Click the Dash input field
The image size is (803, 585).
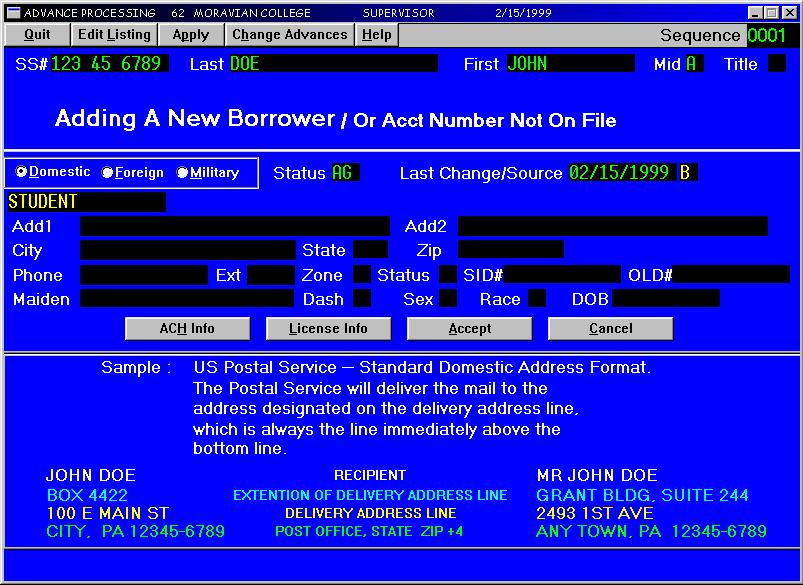[362, 299]
